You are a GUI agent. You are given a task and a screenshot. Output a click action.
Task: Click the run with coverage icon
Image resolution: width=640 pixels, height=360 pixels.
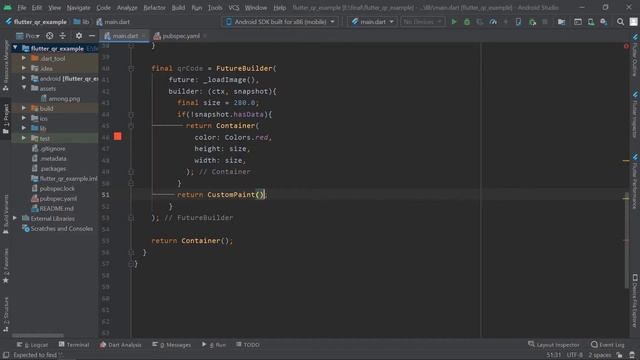pyautogui.click(x=480, y=22)
